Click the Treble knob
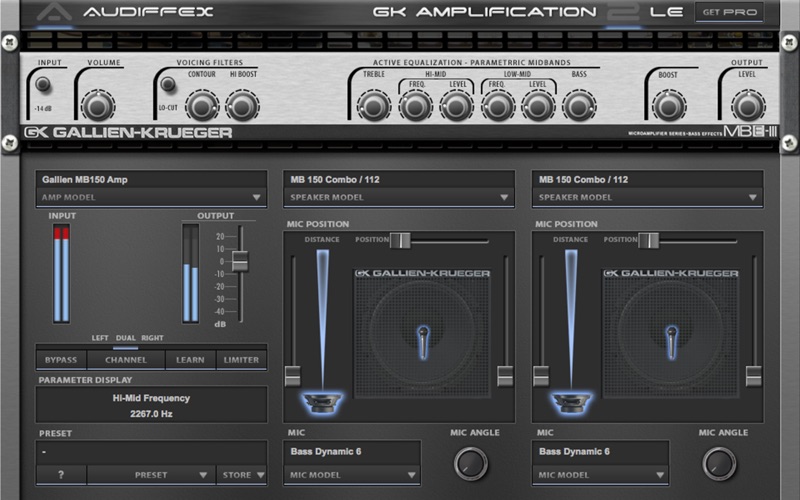 click(x=373, y=106)
